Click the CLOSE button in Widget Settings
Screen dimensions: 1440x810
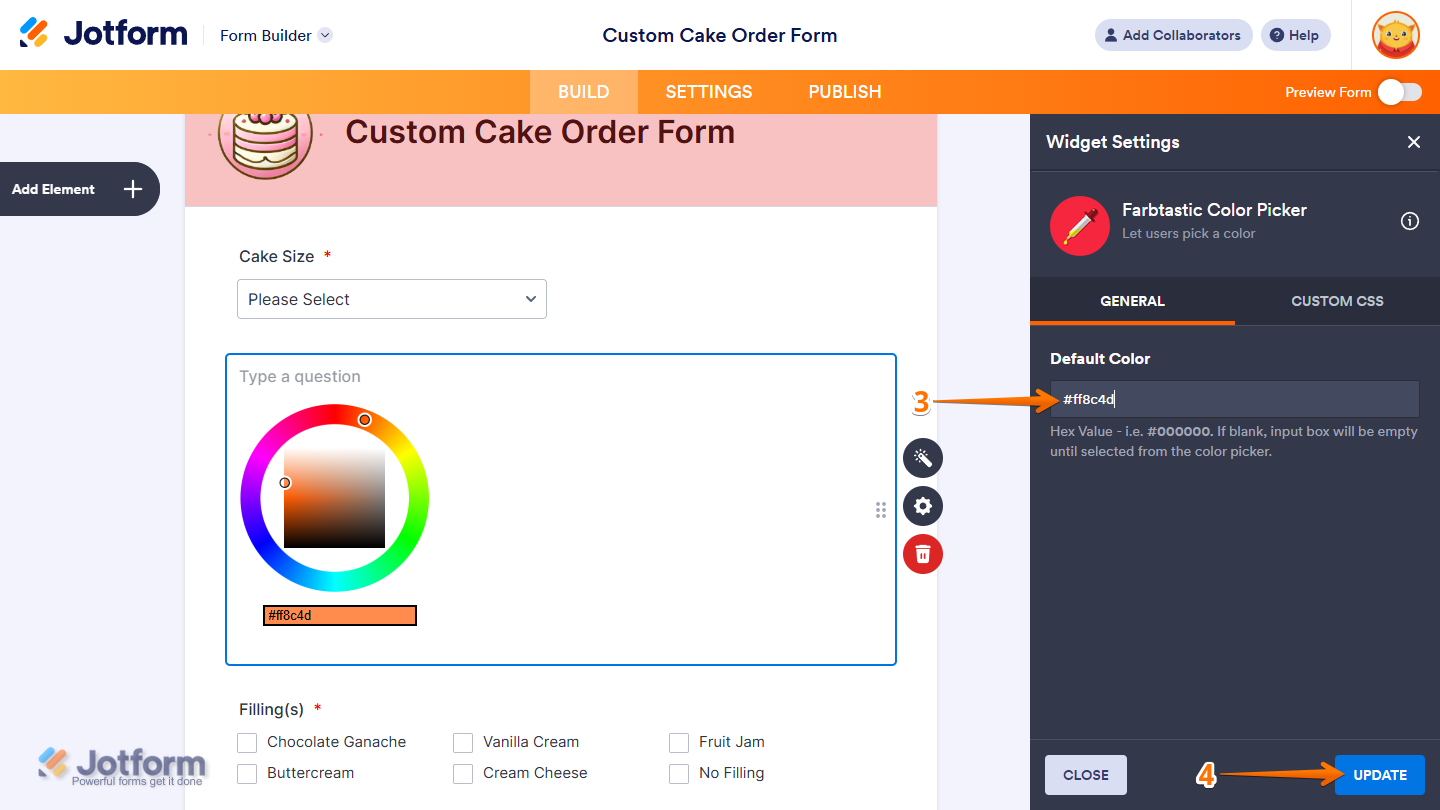[1086, 774]
